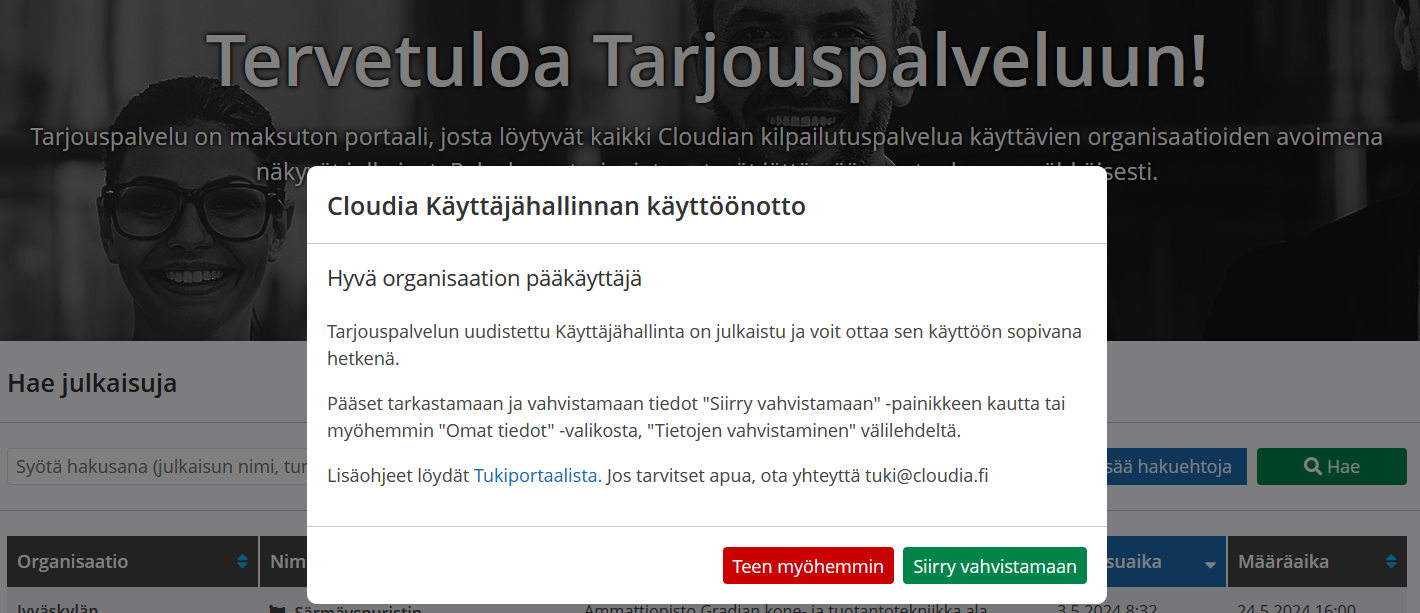This screenshot has height=613, width=1420.
Task: Click the Määräaika column header
Action: pyautogui.click(x=1317, y=562)
